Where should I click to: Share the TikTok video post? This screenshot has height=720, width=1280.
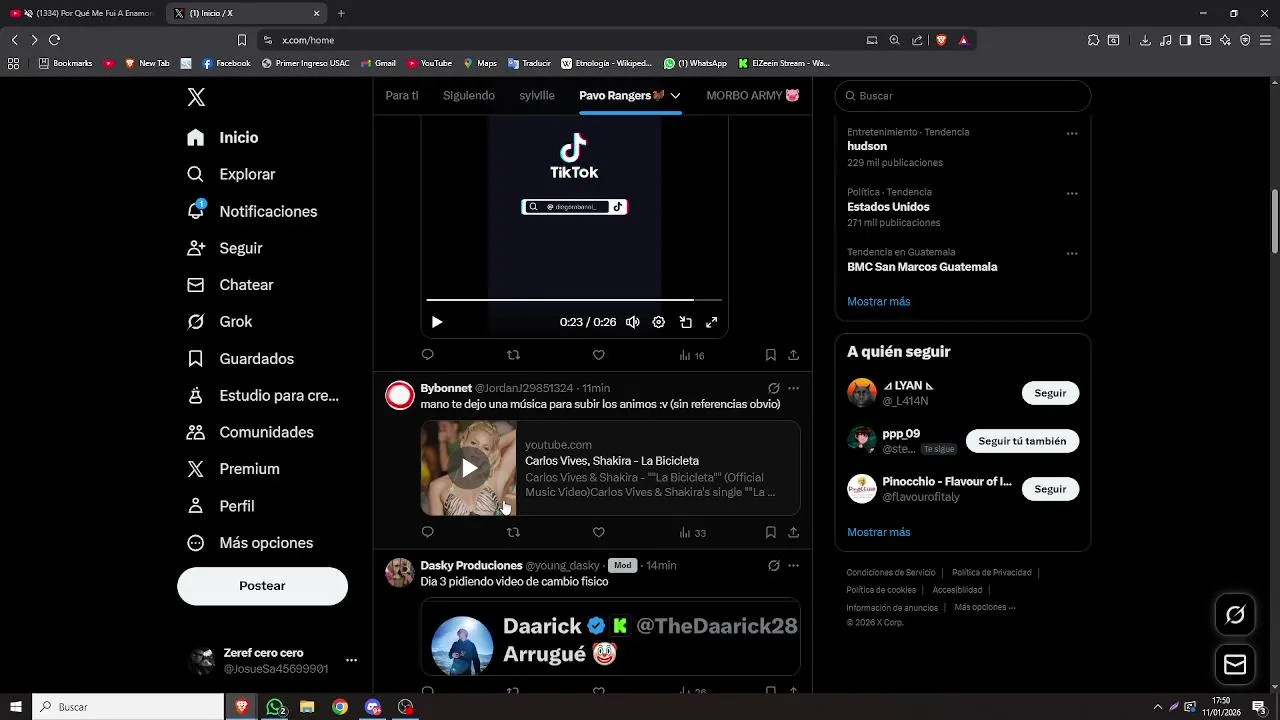coord(793,355)
